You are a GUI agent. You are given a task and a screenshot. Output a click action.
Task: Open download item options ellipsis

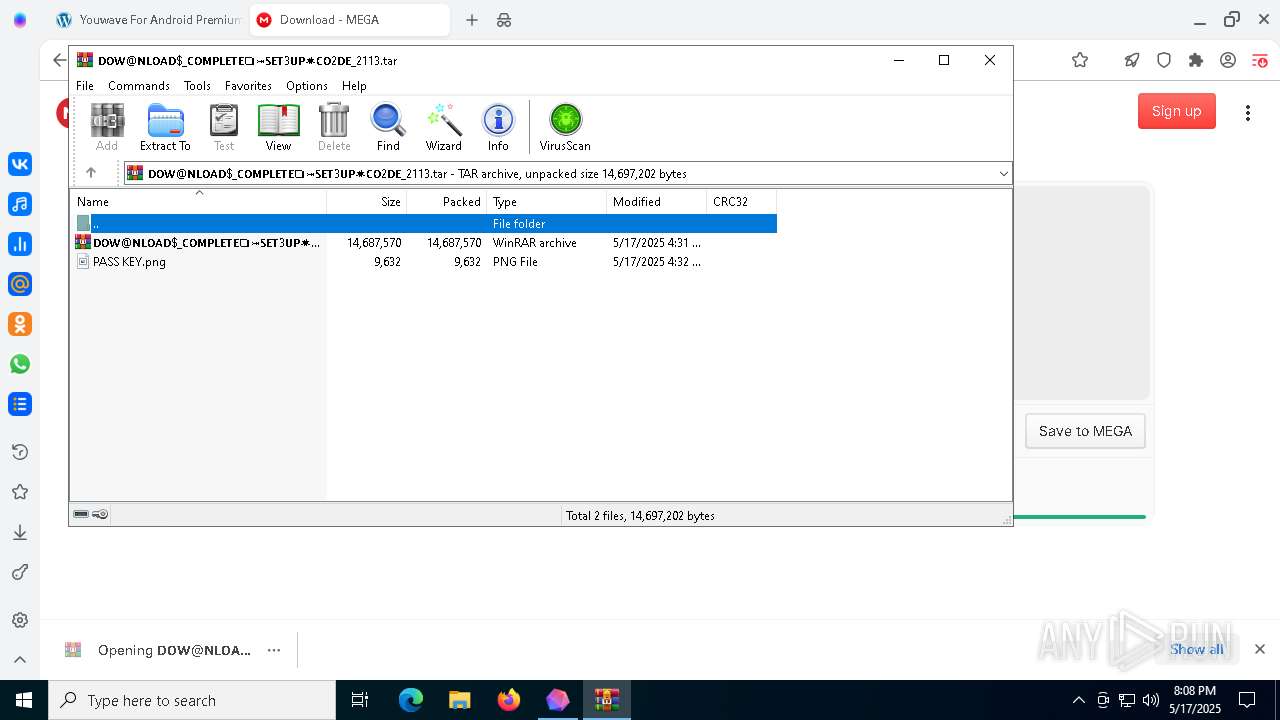click(x=274, y=650)
